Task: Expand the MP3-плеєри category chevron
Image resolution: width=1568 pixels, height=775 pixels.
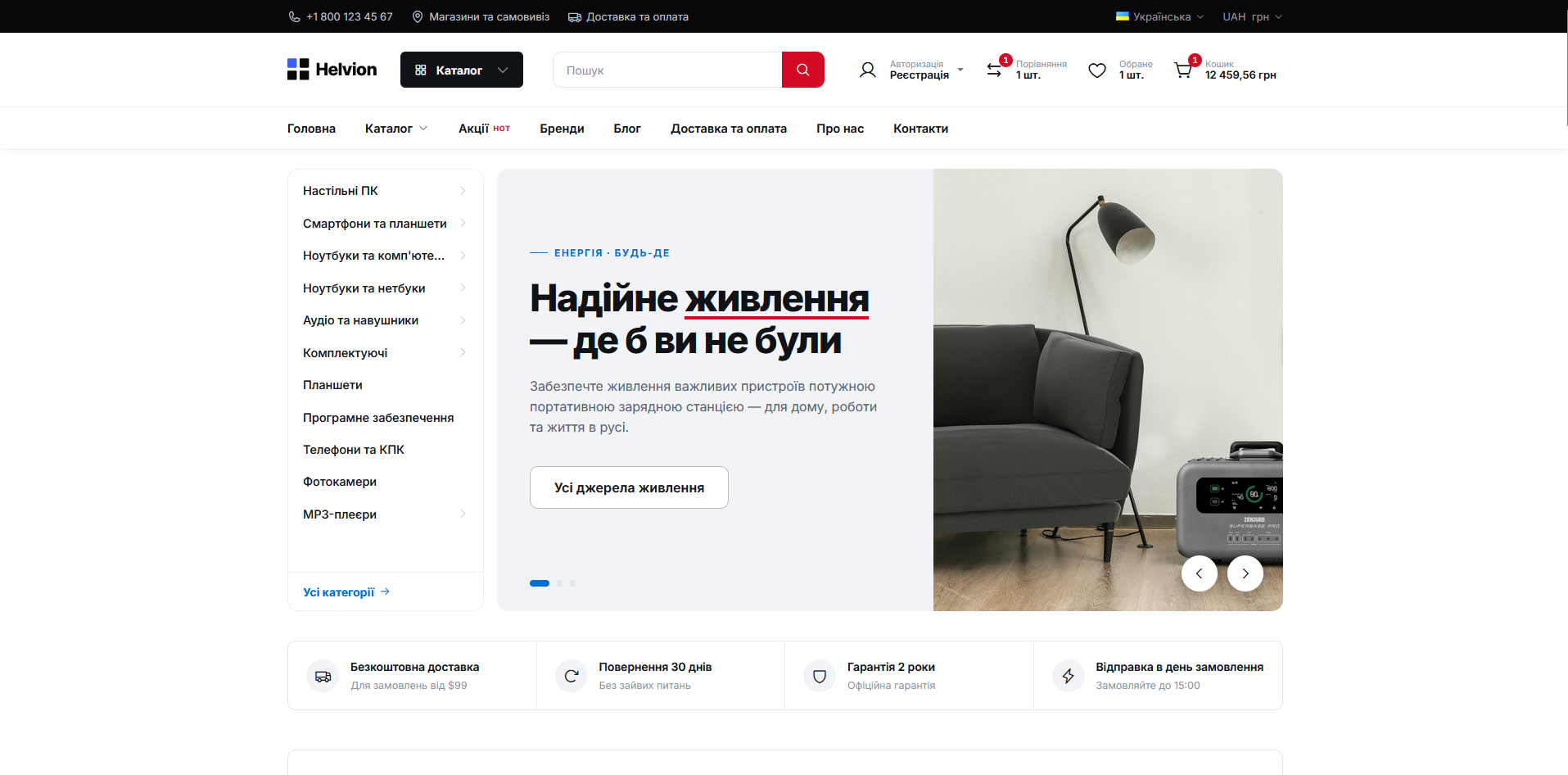Action: click(463, 514)
